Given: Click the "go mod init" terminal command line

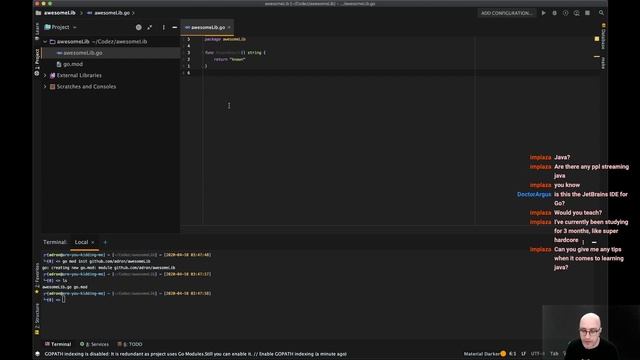Looking at the screenshot, I should (97, 261).
